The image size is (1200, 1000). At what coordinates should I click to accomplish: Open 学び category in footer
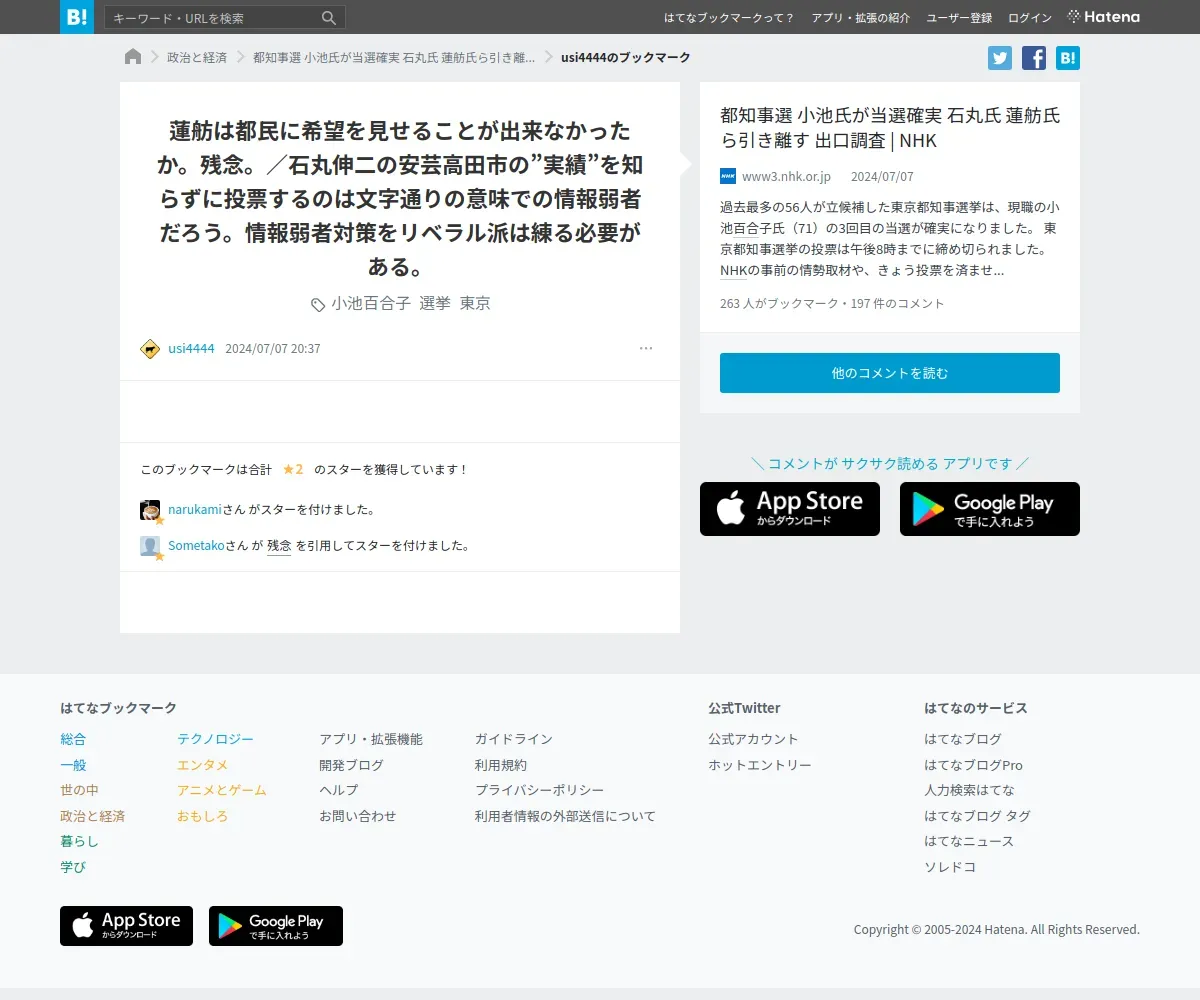73,867
